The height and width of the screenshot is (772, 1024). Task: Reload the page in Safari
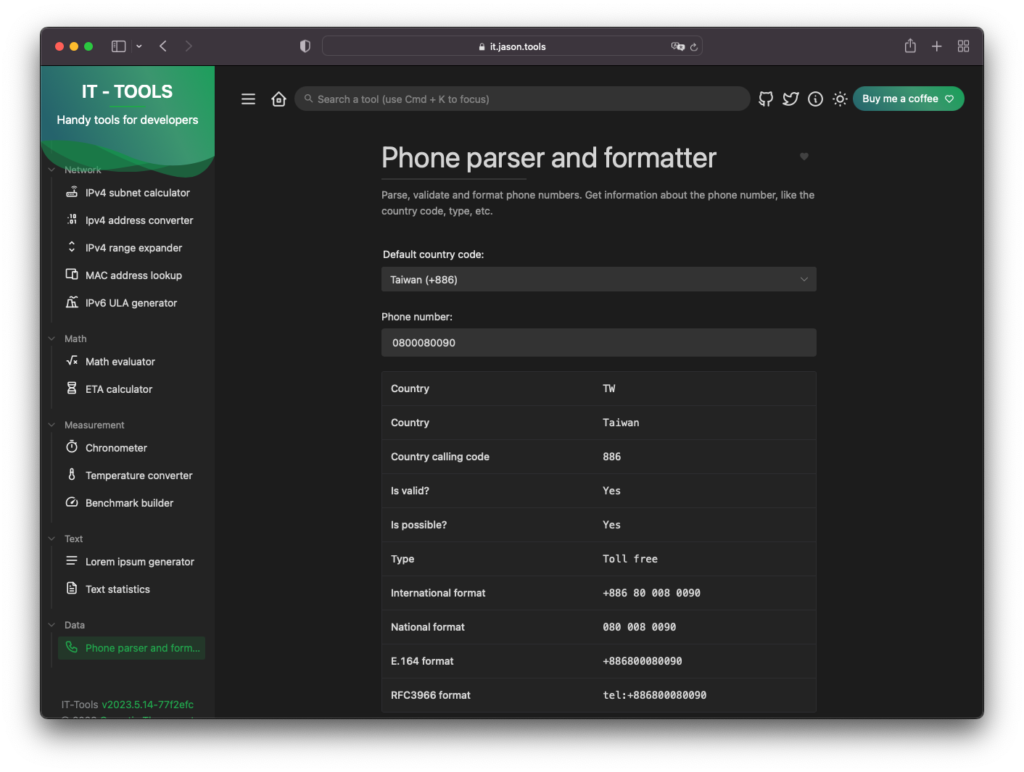[x=694, y=46]
